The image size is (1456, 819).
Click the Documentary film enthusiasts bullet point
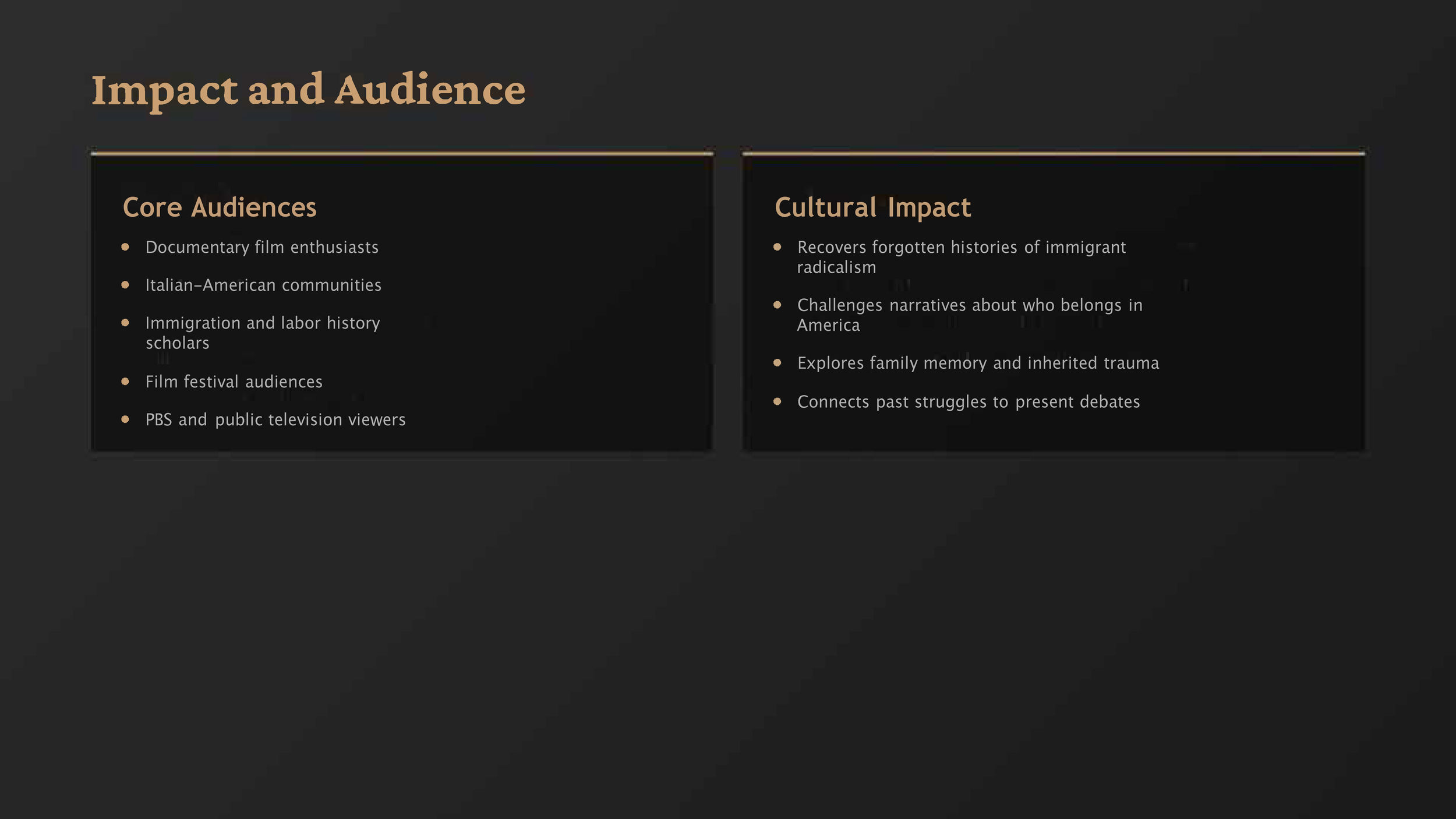click(262, 247)
